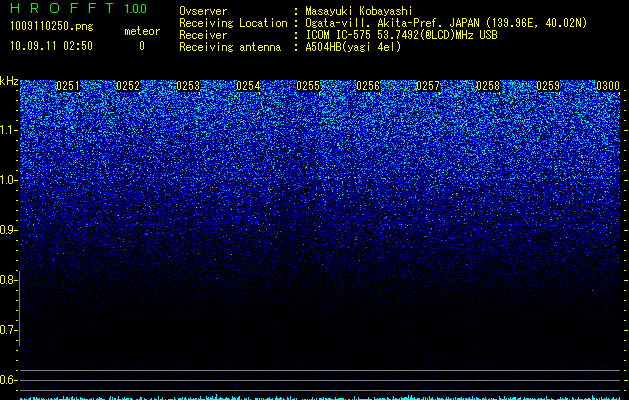Viewport: 629px width, 400px height.
Task: Click the 0300 time marker
Action: (608, 86)
